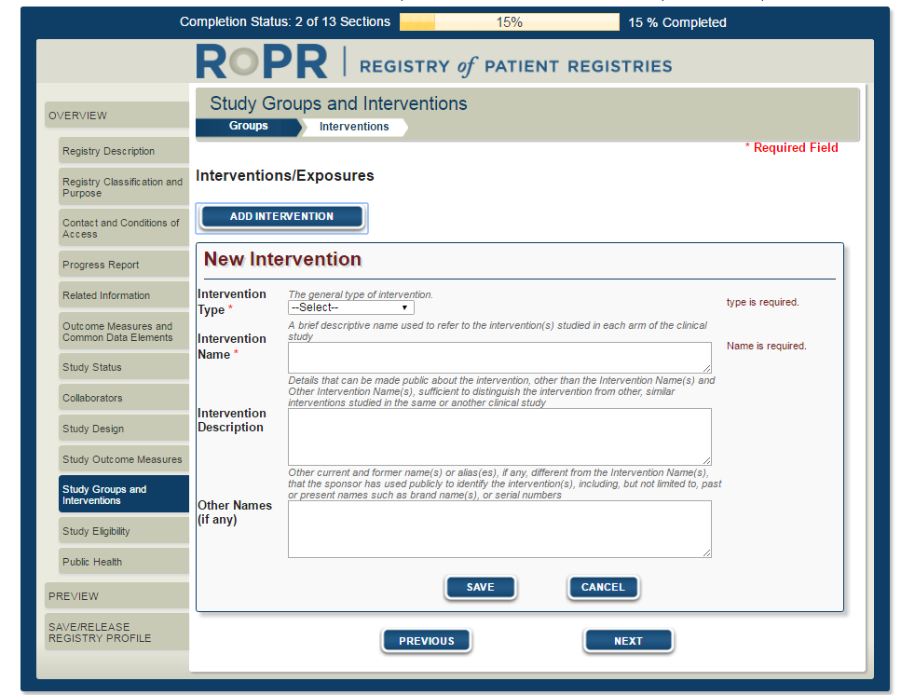Viewport: 901px width, 695px height.
Task: Click 'The general type of intervention' hint
Action: 360,294
